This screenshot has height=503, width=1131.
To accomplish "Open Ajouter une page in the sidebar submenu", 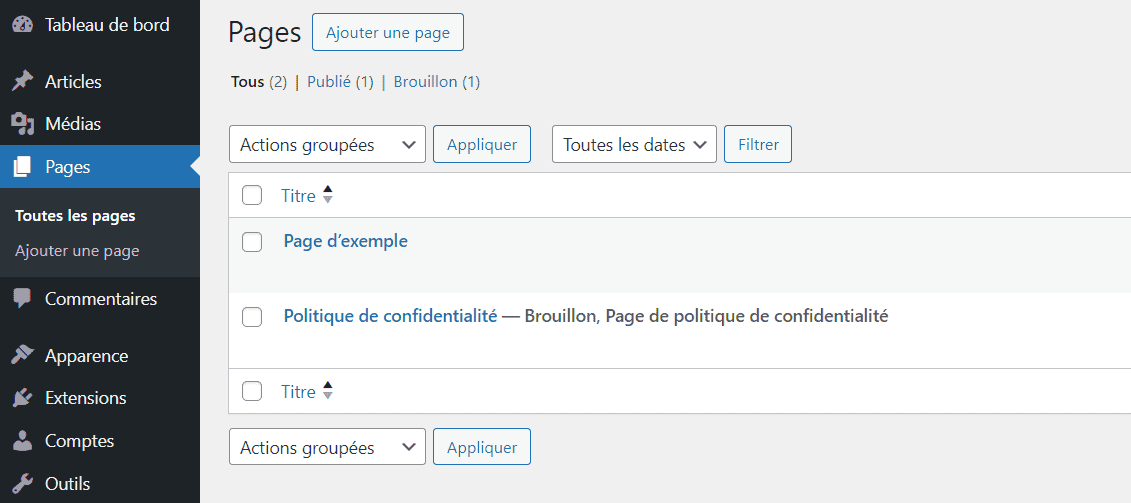I will (77, 251).
